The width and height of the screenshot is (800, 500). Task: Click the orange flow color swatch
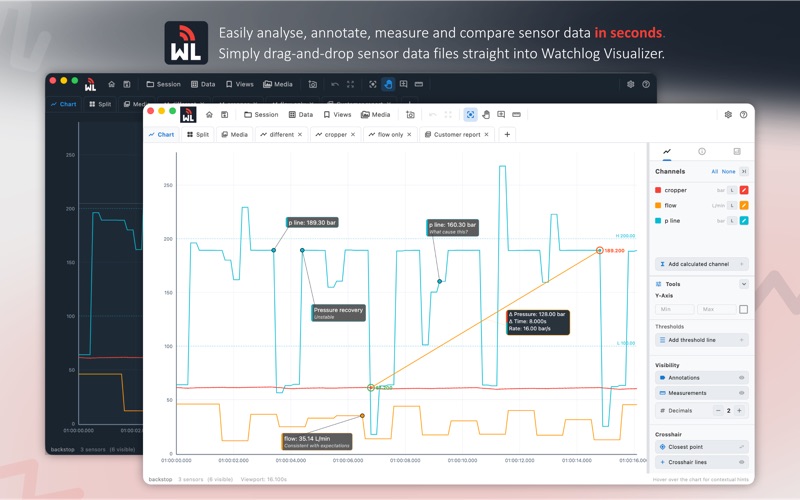658,206
